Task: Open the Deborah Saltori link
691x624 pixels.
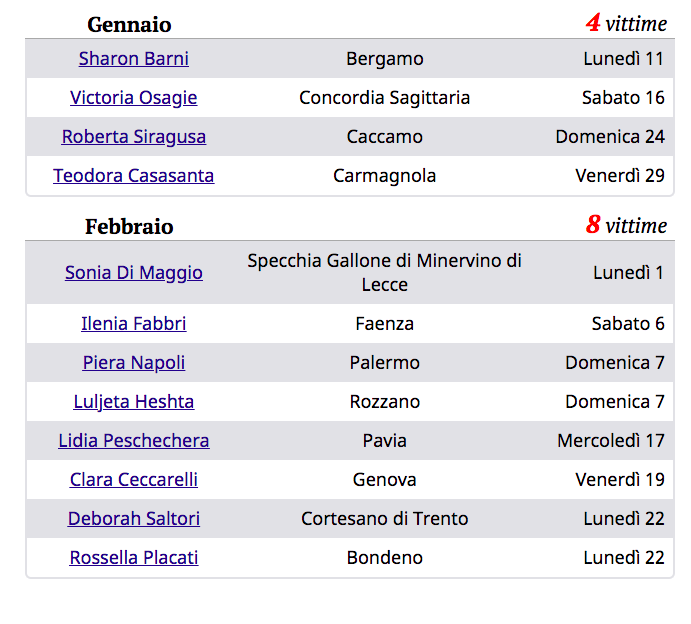Action: (133, 519)
